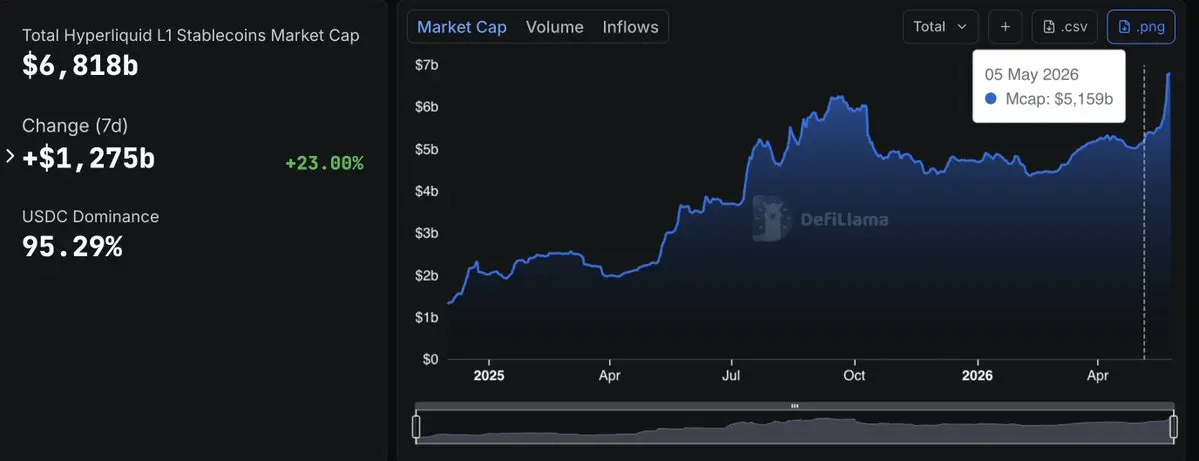Click the download icon in .csv button
This screenshot has width=1199, height=461.
[1049, 27]
